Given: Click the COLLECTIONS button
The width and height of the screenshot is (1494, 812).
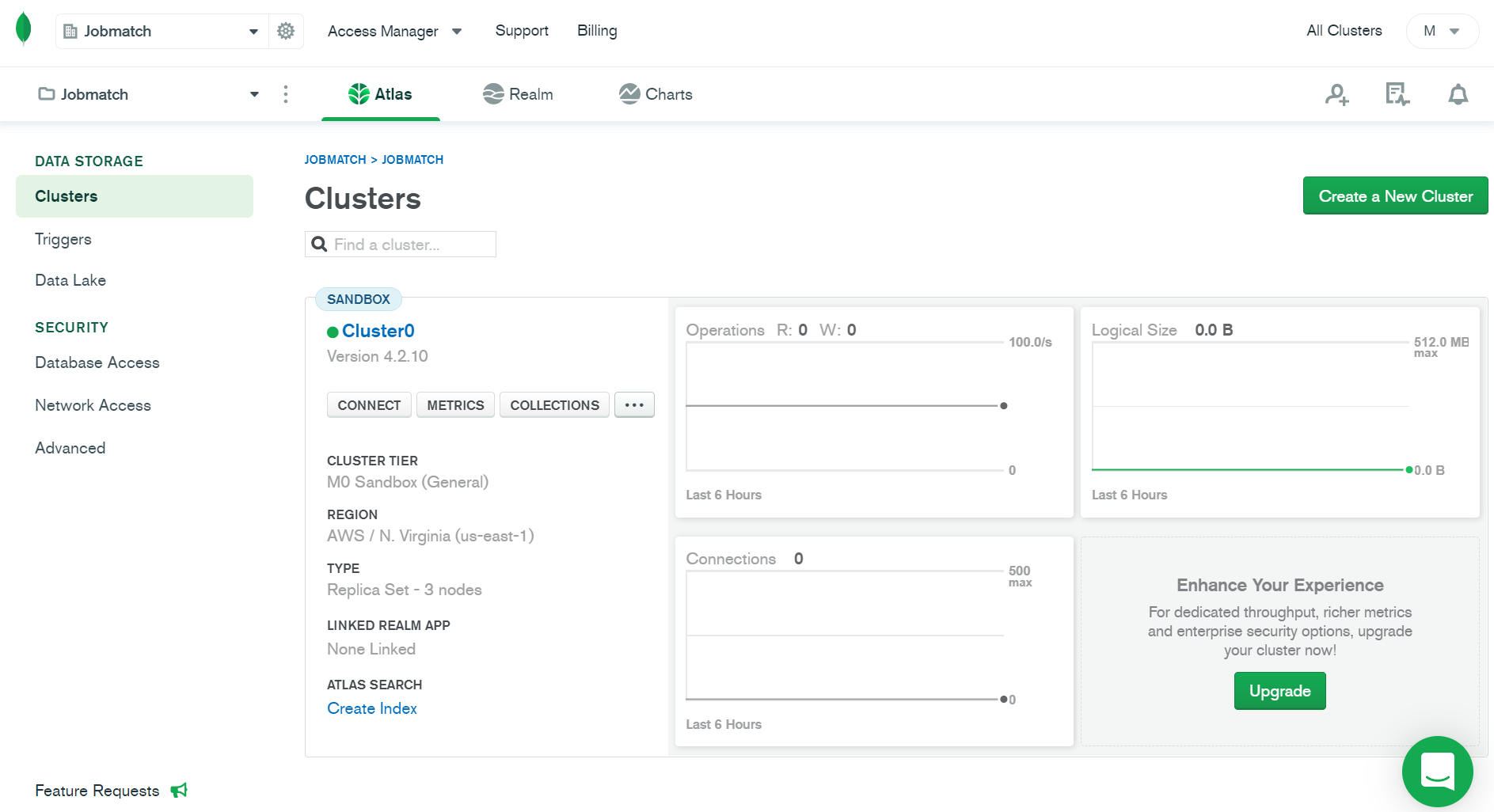Looking at the screenshot, I should 554,404.
